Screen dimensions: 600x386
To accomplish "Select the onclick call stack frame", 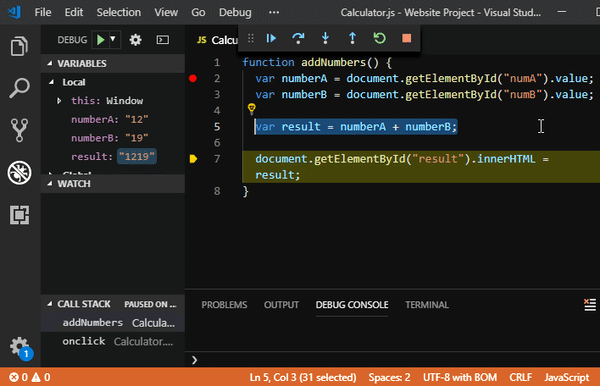I will click(112, 341).
